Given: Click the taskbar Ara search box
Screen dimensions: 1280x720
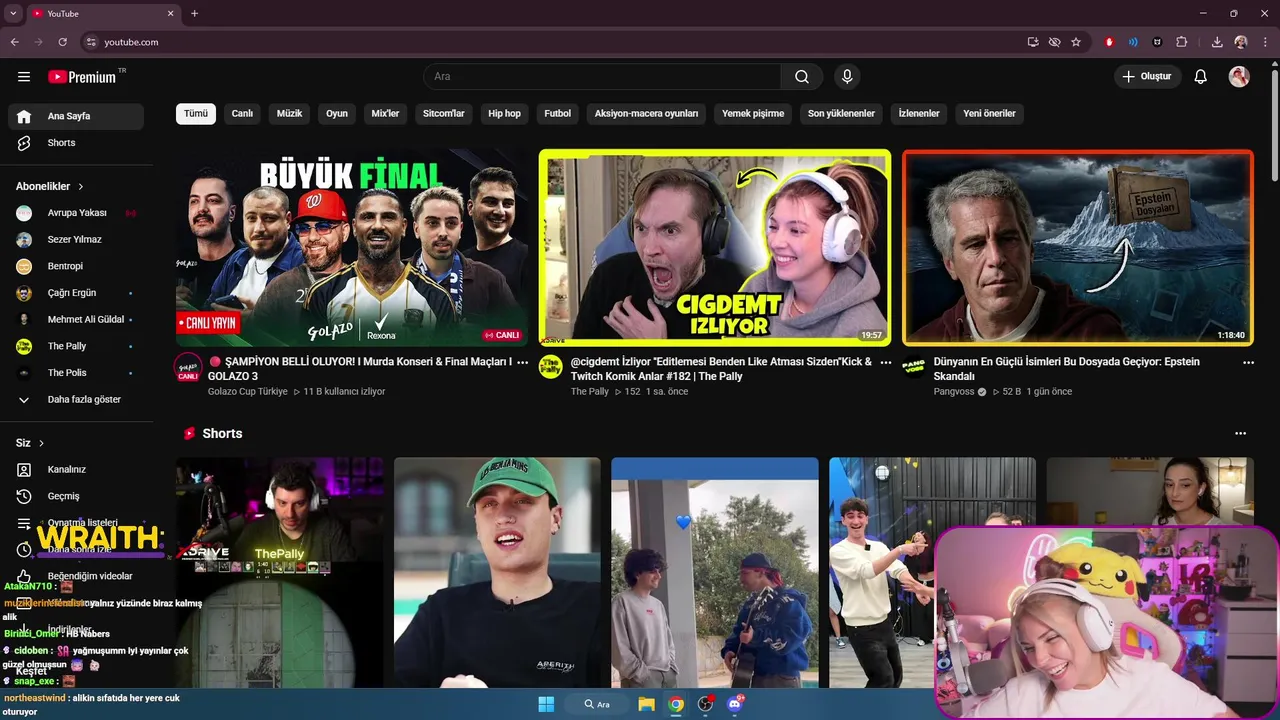Looking at the screenshot, I should (x=596, y=704).
